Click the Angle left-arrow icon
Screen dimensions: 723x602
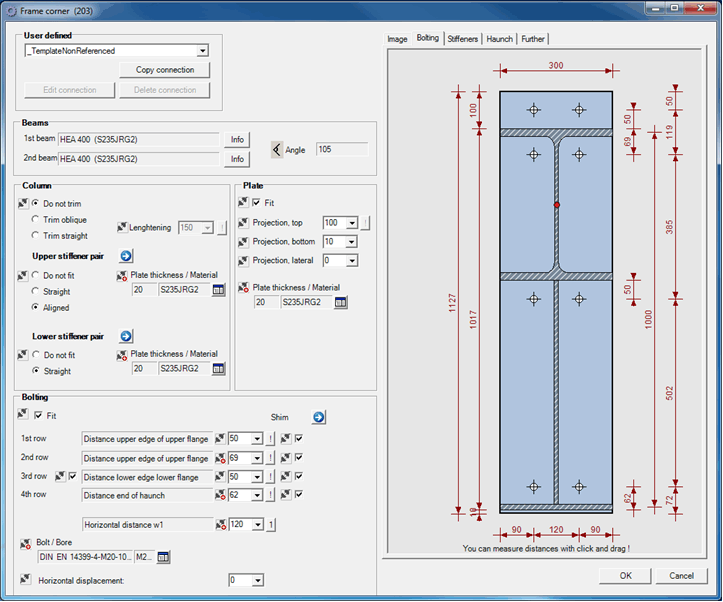[277, 150]
